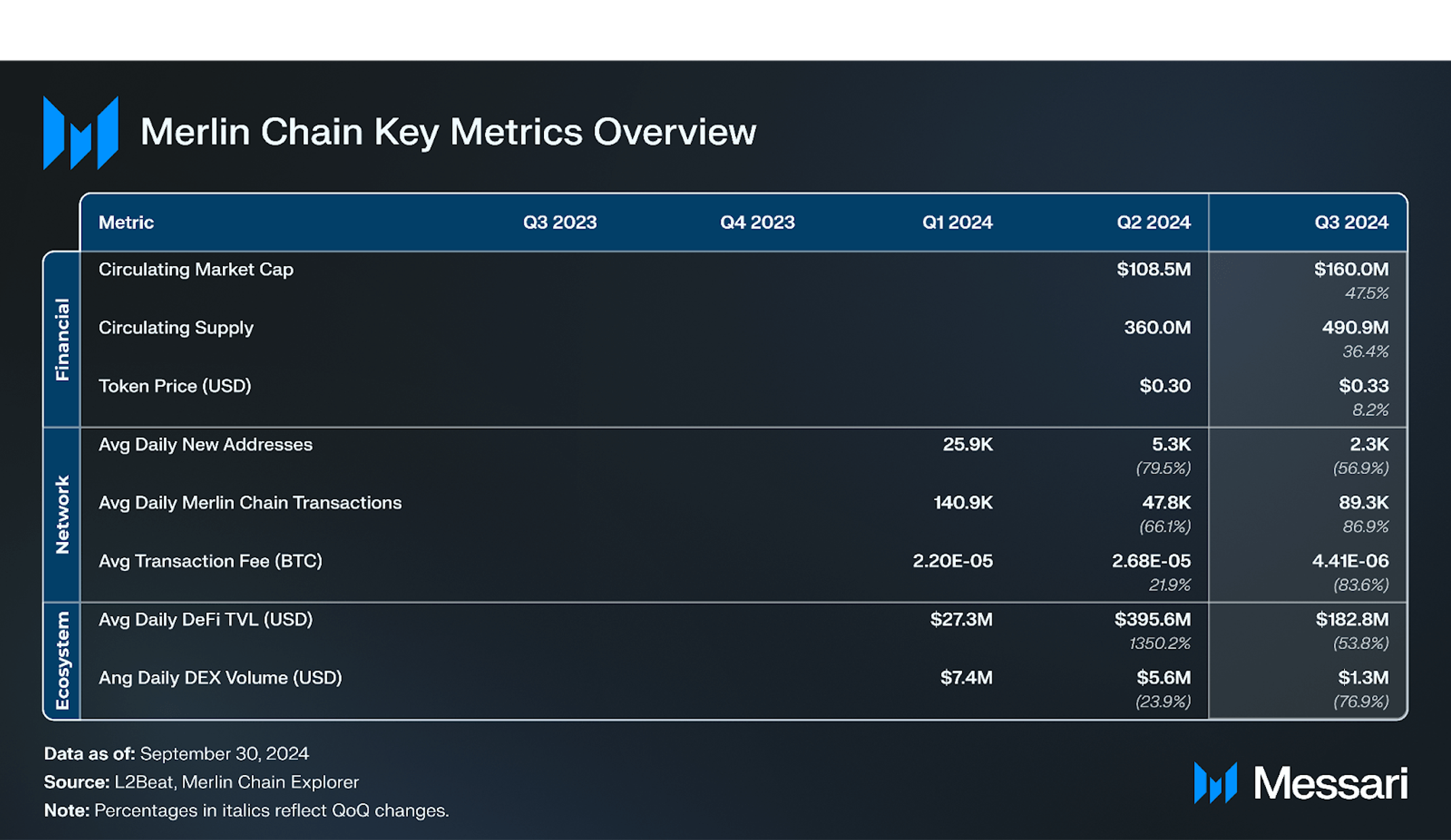The image size is (1451, 840).
Task: Click the 89.3K transactions value
Action: [x=1364, y=503]
